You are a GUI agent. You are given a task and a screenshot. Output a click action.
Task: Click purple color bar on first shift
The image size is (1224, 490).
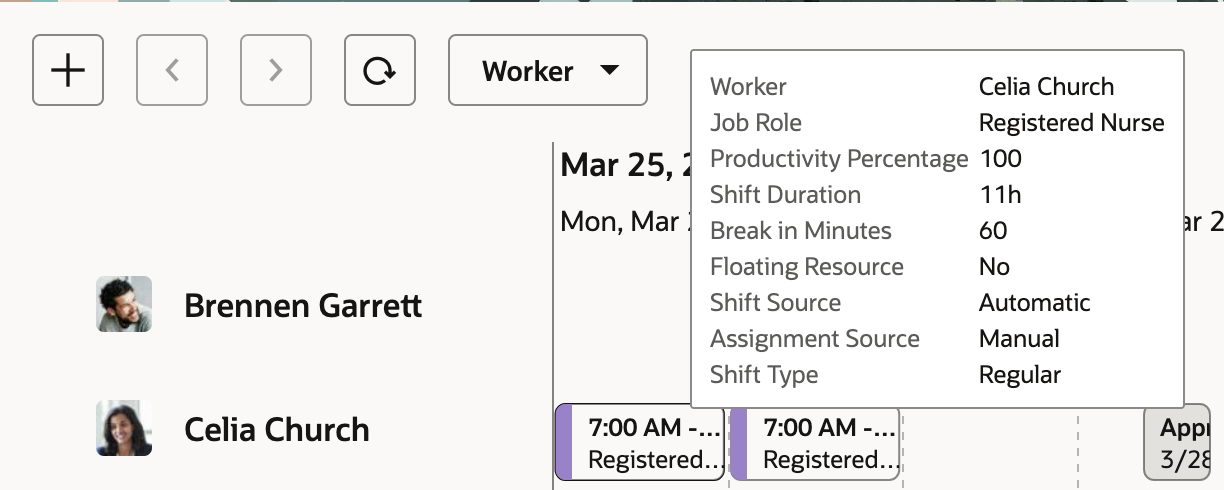563,444
